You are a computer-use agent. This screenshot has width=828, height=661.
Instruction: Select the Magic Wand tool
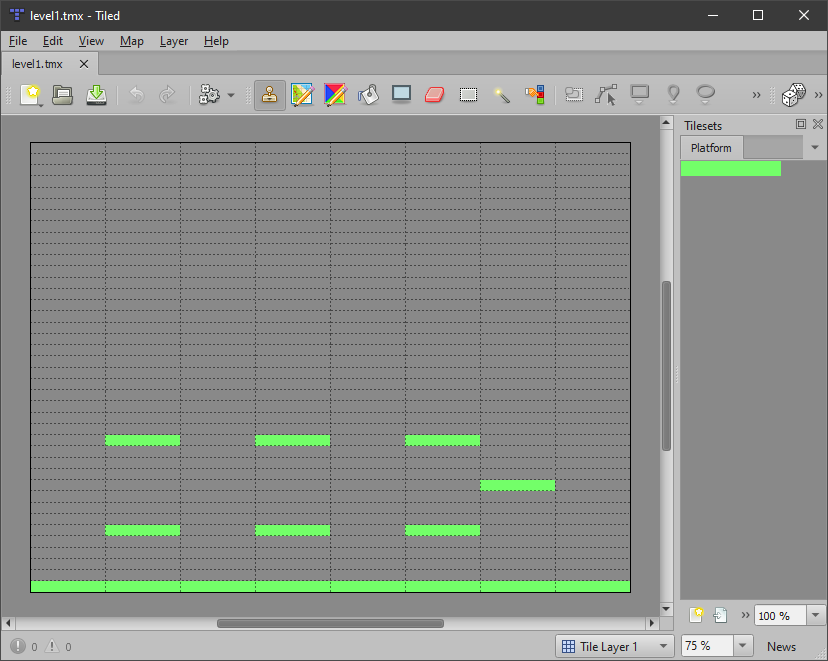pyautogui.click(x=501, y=95)
